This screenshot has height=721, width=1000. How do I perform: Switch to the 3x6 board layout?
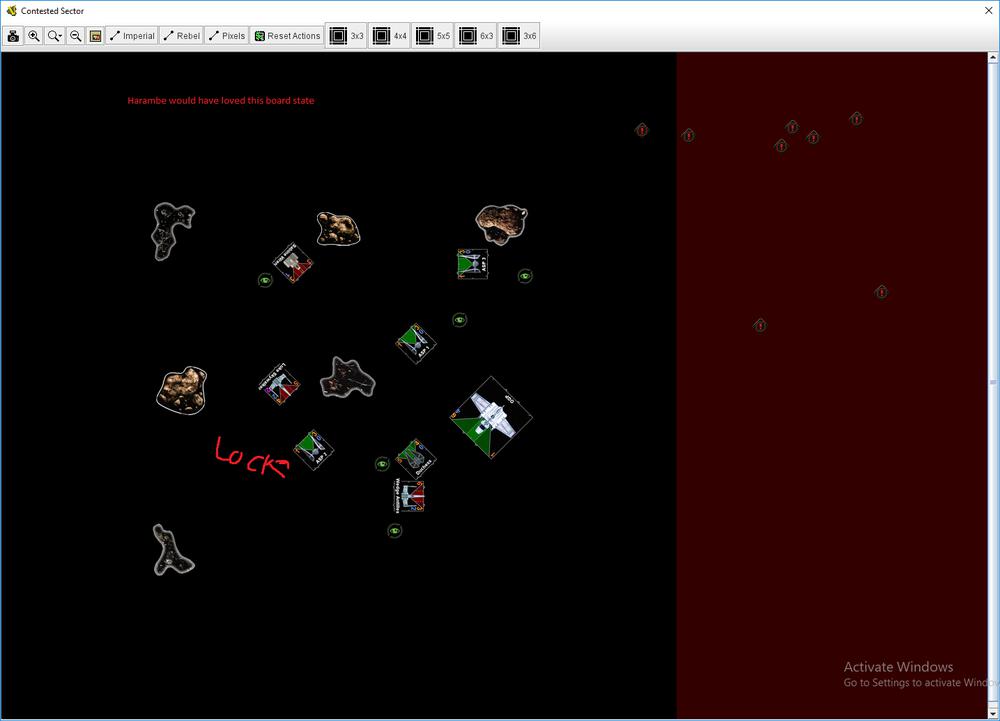(x=519, y=36)
